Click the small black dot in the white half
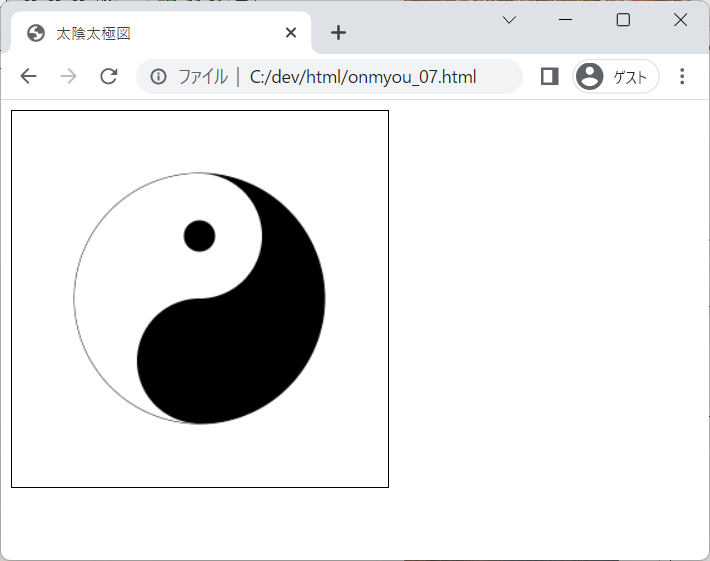The height and width of the screenshot is (561, 710). (x=199, y=236)
